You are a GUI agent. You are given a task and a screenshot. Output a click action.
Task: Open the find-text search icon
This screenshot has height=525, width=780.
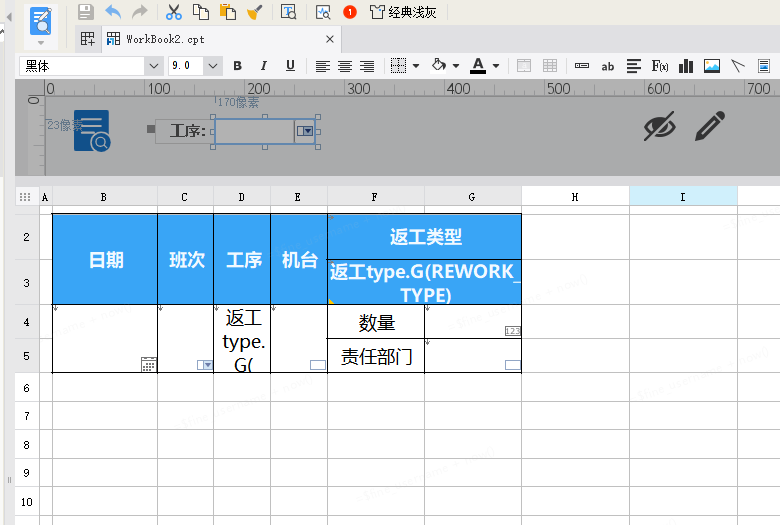pyautogui.click(x=289, y=12)
